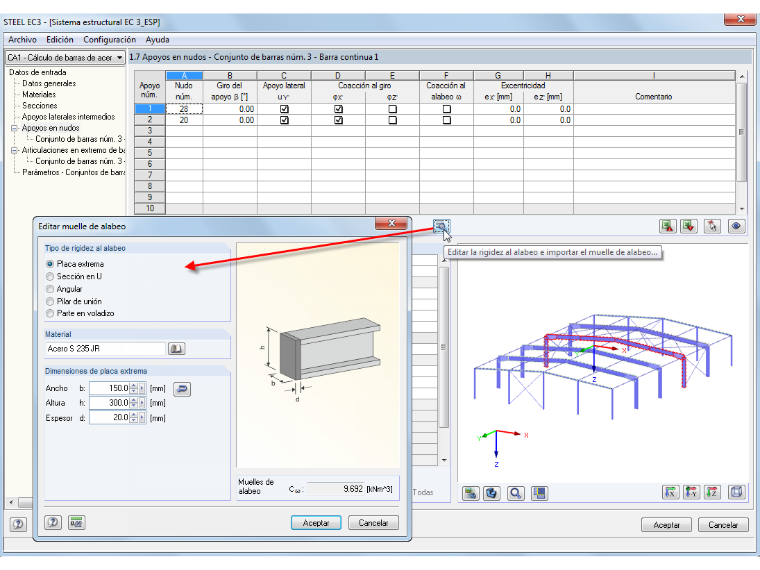Click Excel import icon with red down arrow

[x=689, y=226]
